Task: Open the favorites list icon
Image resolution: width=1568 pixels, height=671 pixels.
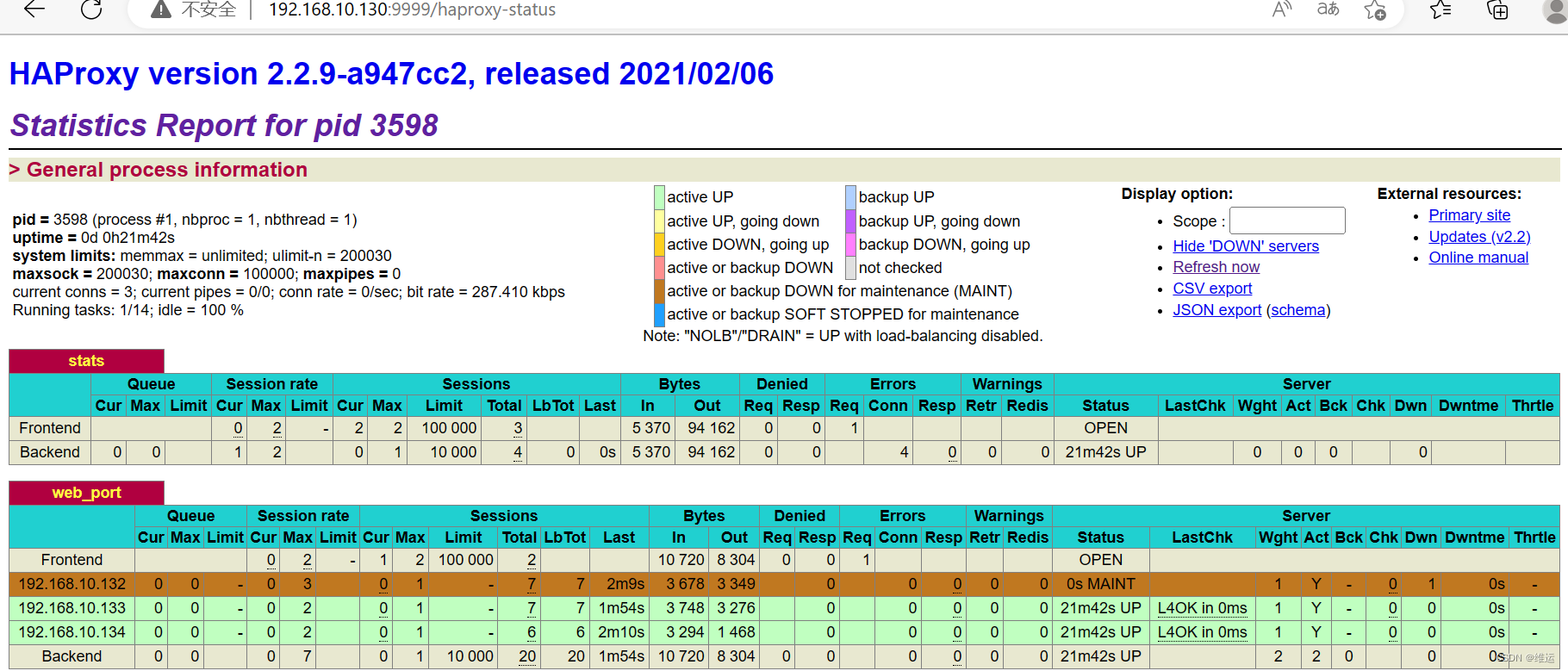Action: pyautogui.click(x=1440, y=10)
